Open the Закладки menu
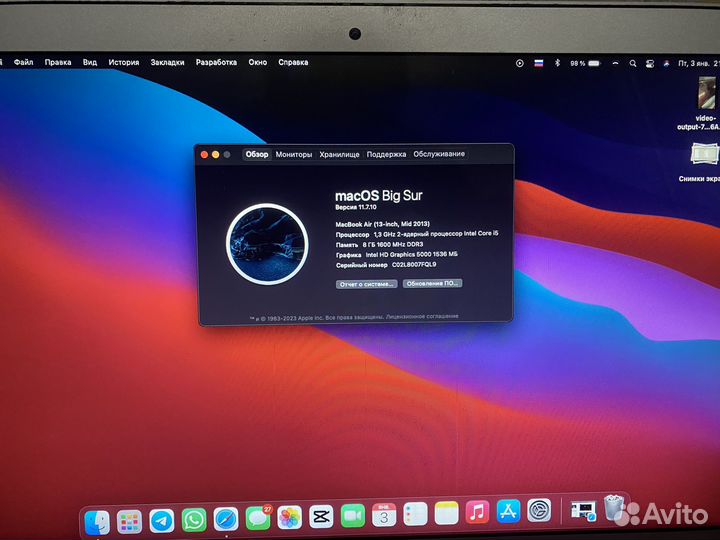This screenshot has width=720, height=540. [167, 62]
